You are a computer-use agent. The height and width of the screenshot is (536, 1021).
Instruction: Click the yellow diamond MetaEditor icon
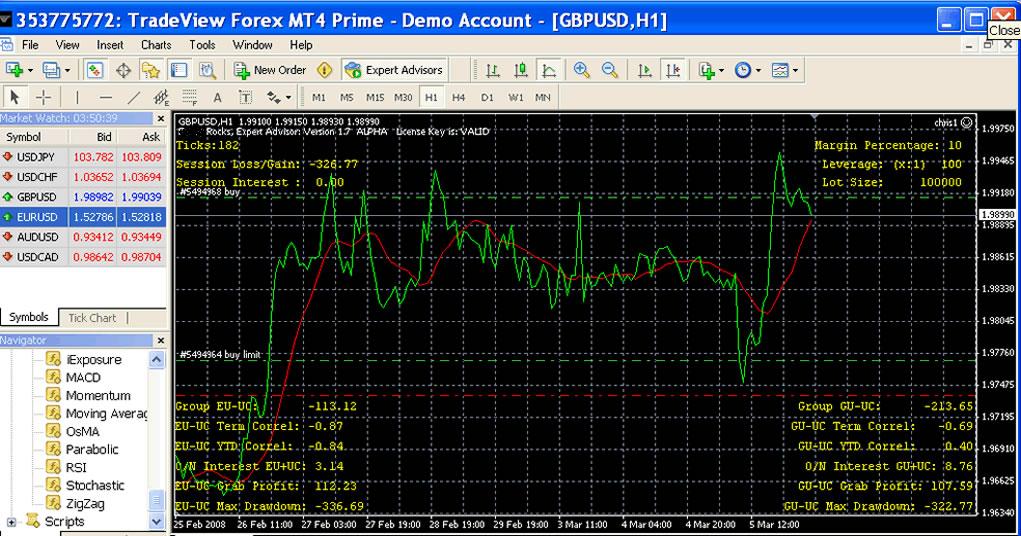point(324,70)
